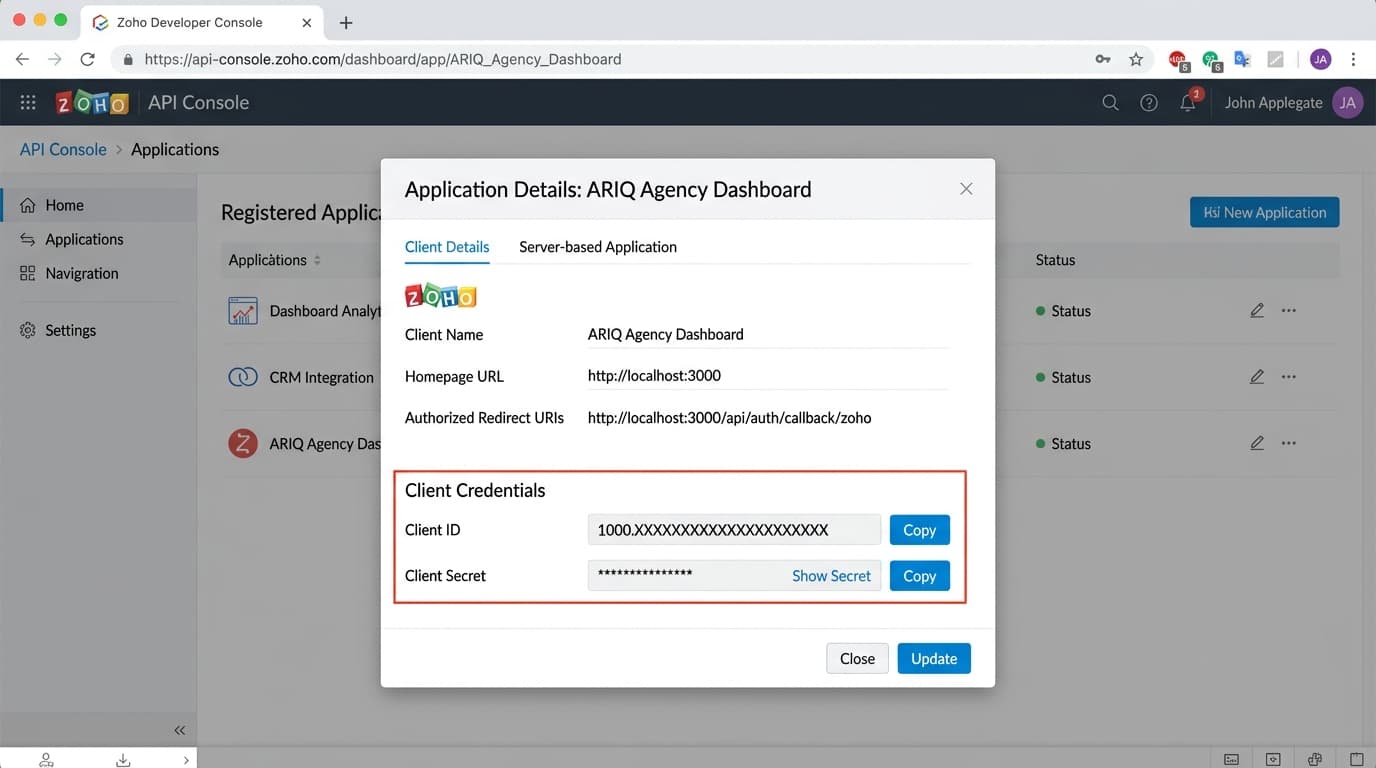
Task: Click edit pencil for Dashboard Analytics row
Action: point(1257,310)
